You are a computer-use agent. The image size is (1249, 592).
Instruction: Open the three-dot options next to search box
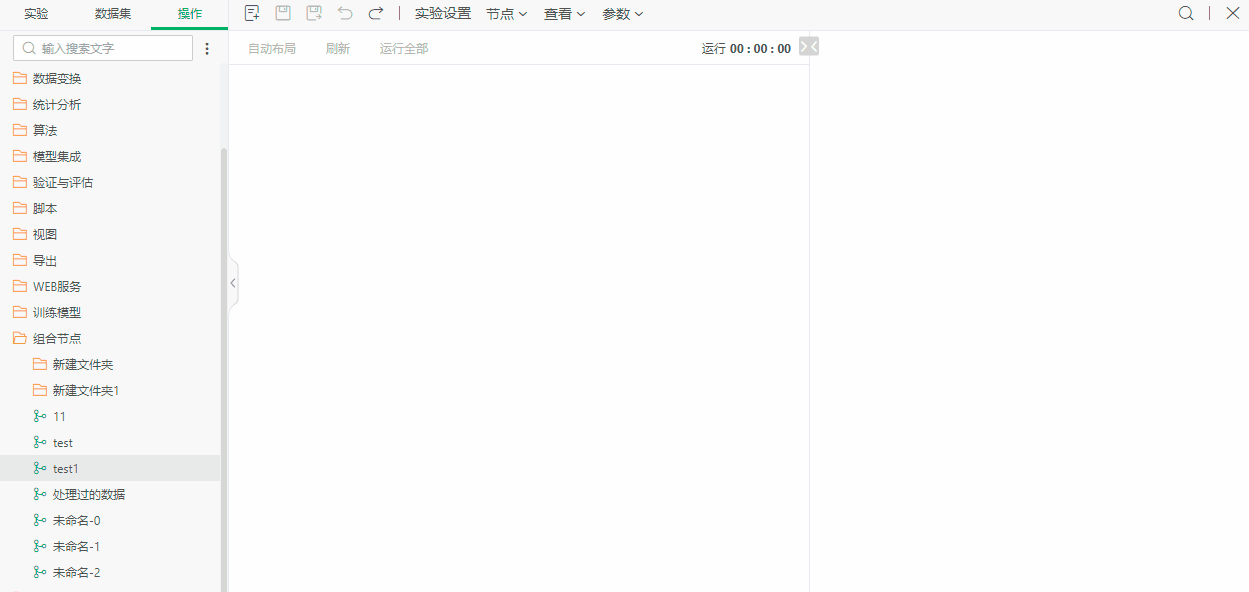(207, 48)
